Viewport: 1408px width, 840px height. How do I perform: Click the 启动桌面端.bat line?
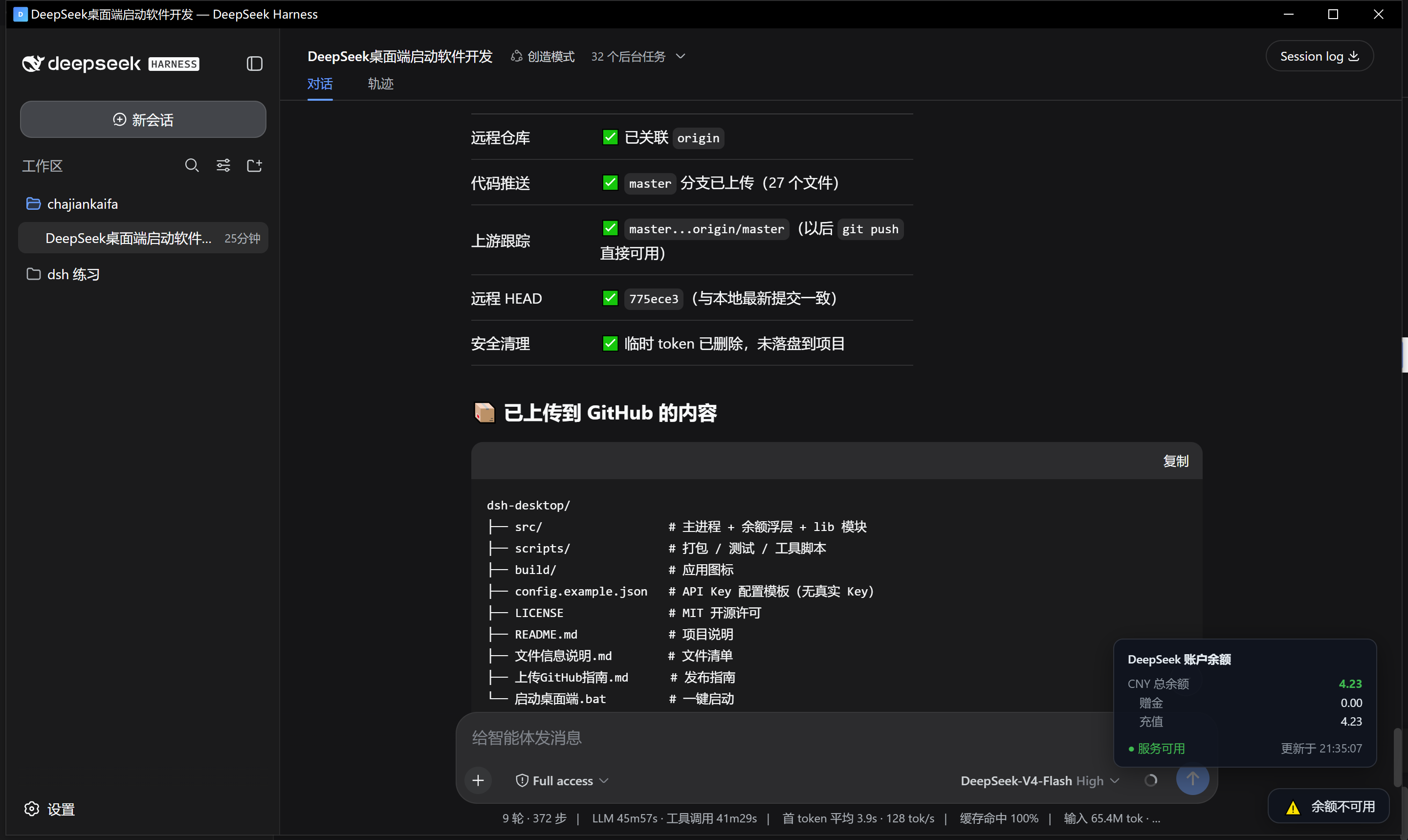pyautogui.click(x=610, y=699)
